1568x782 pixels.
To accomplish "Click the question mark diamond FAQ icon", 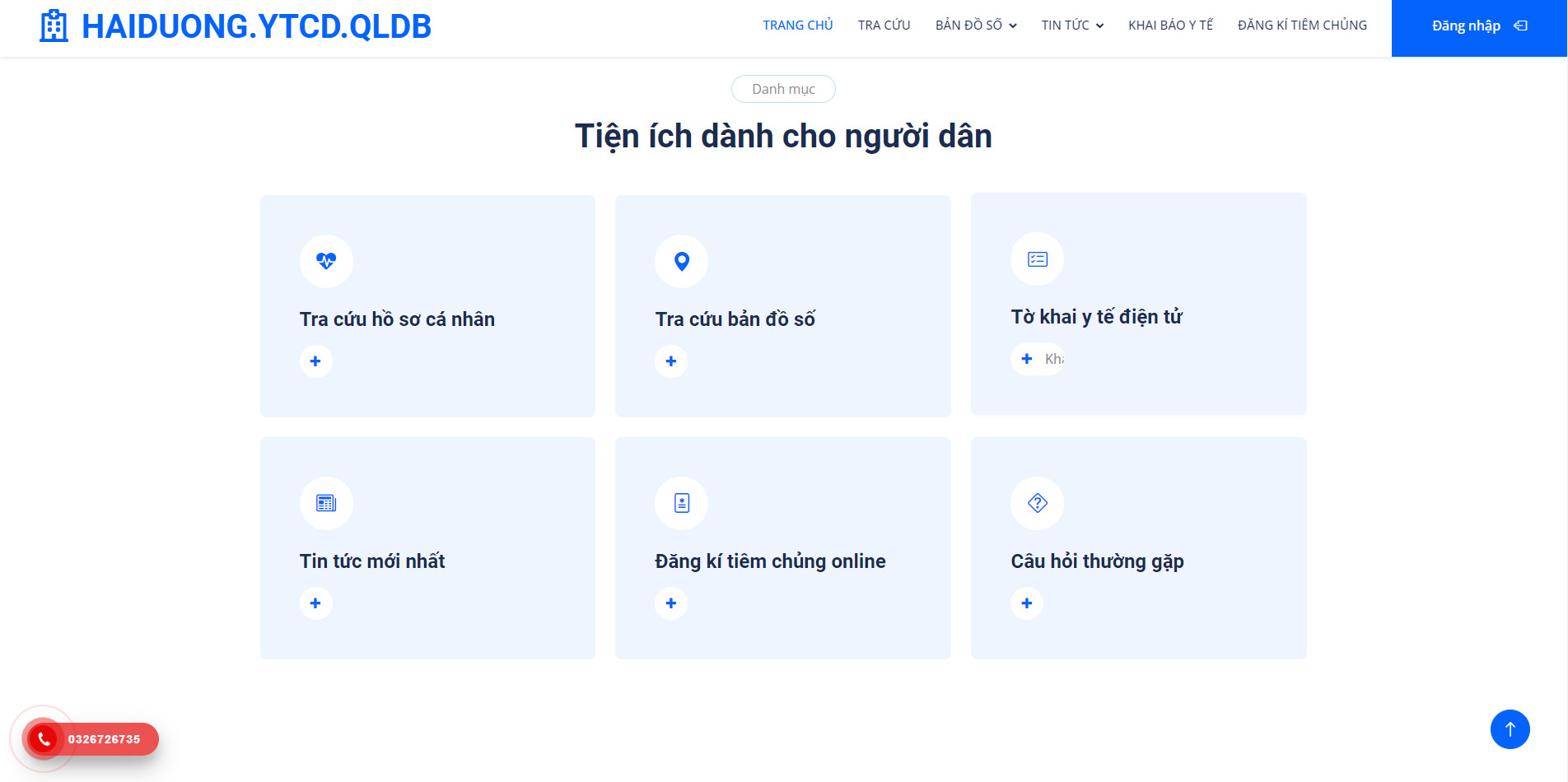I will coord(1037,504).
